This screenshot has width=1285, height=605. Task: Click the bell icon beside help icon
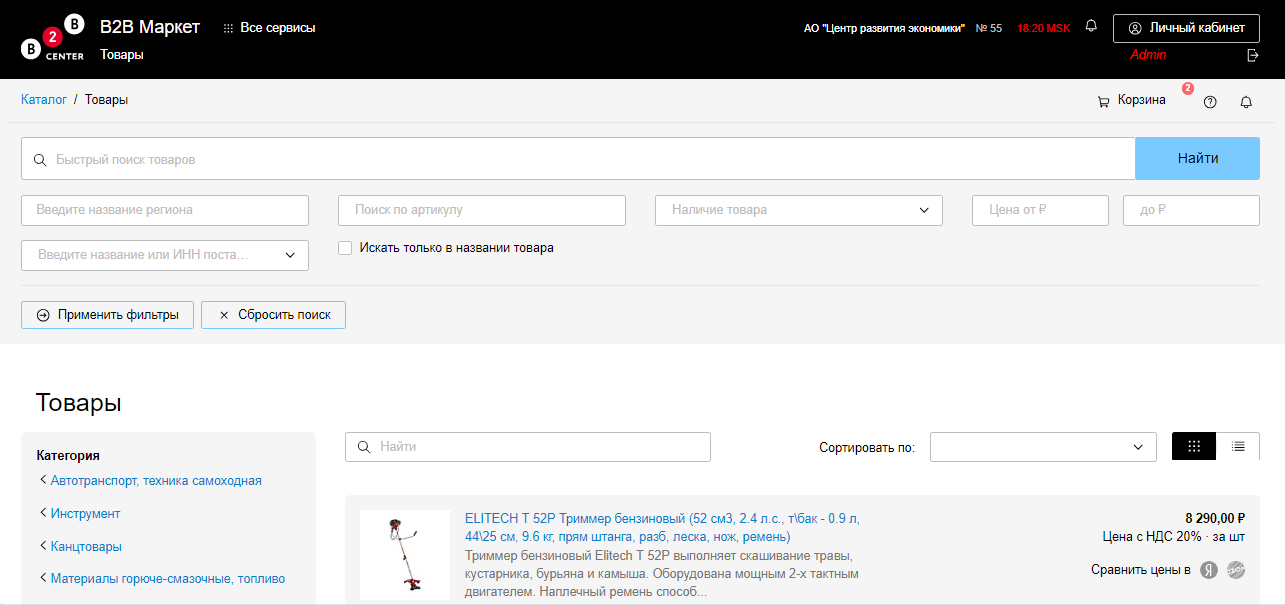click(x=1246, y=102)
